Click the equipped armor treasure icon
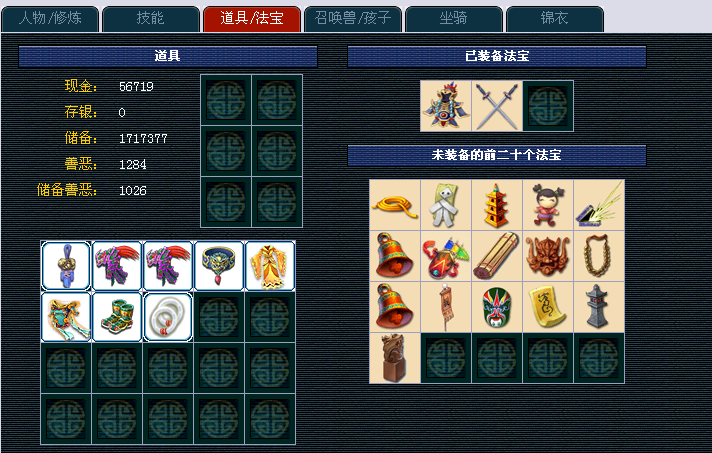Screen dimensions: 712x453 coord(446,106)
